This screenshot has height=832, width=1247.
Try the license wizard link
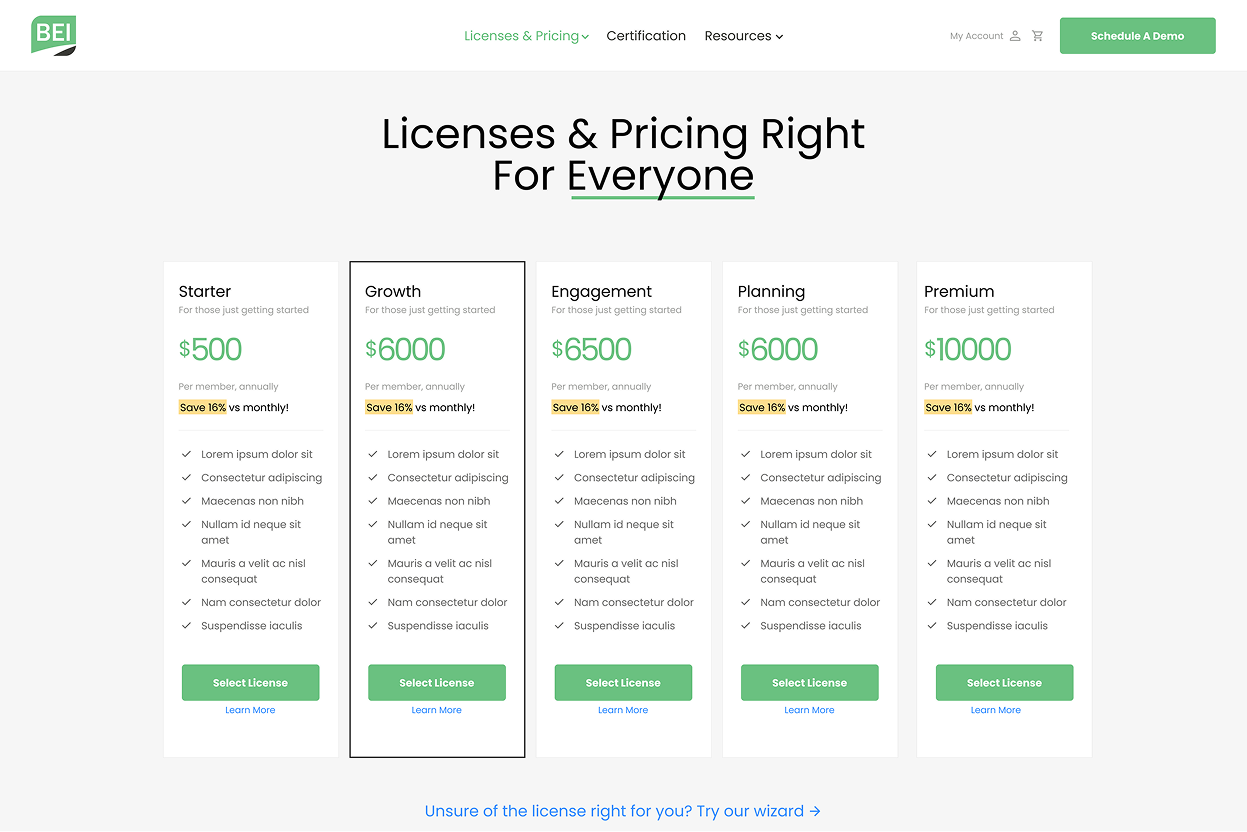pyautogui.click(x=623, y=811)
